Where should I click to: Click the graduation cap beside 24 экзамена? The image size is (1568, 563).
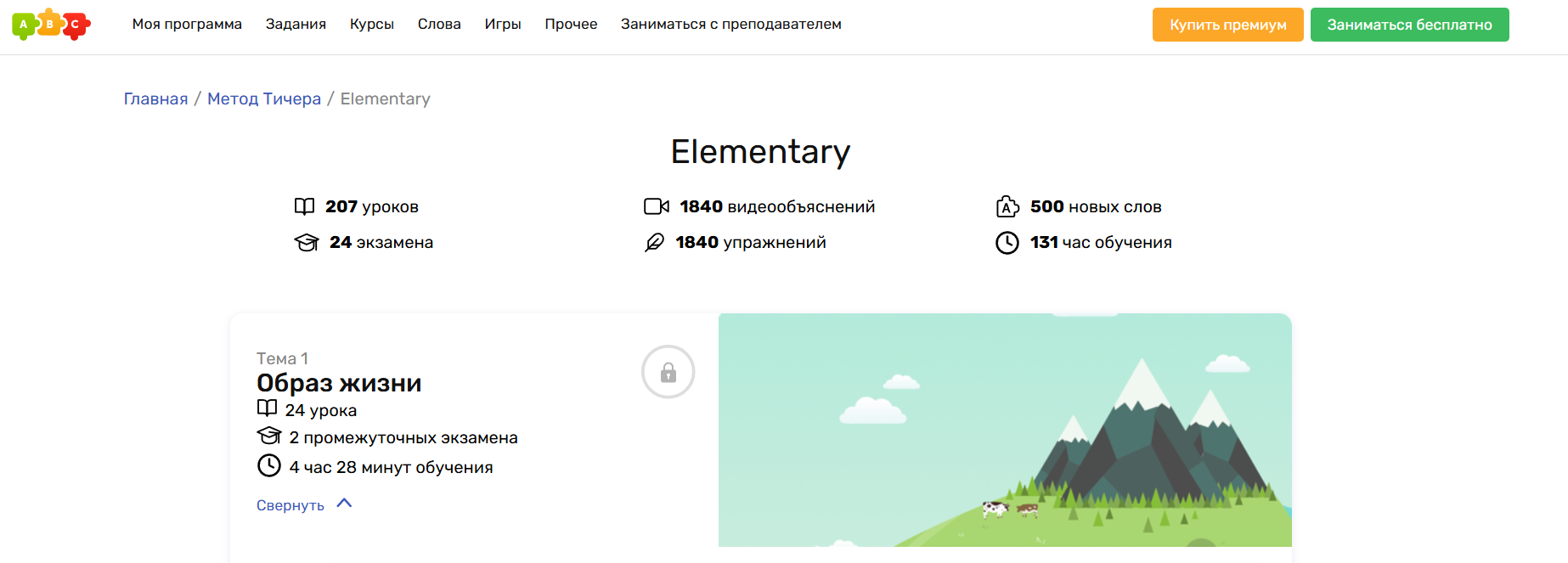[306, 243]
